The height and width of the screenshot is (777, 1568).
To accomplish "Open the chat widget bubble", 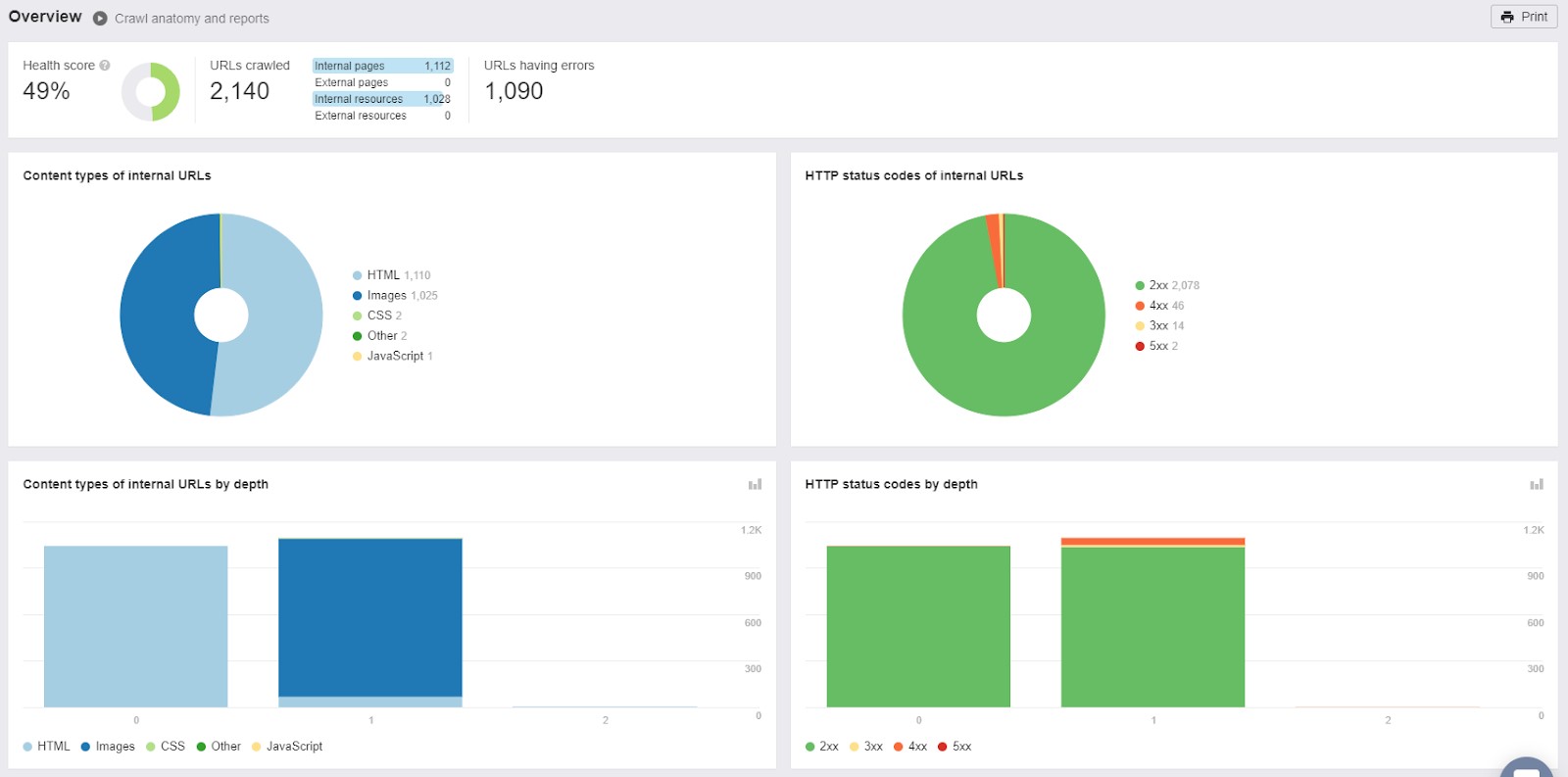I will click(1526, 767).
